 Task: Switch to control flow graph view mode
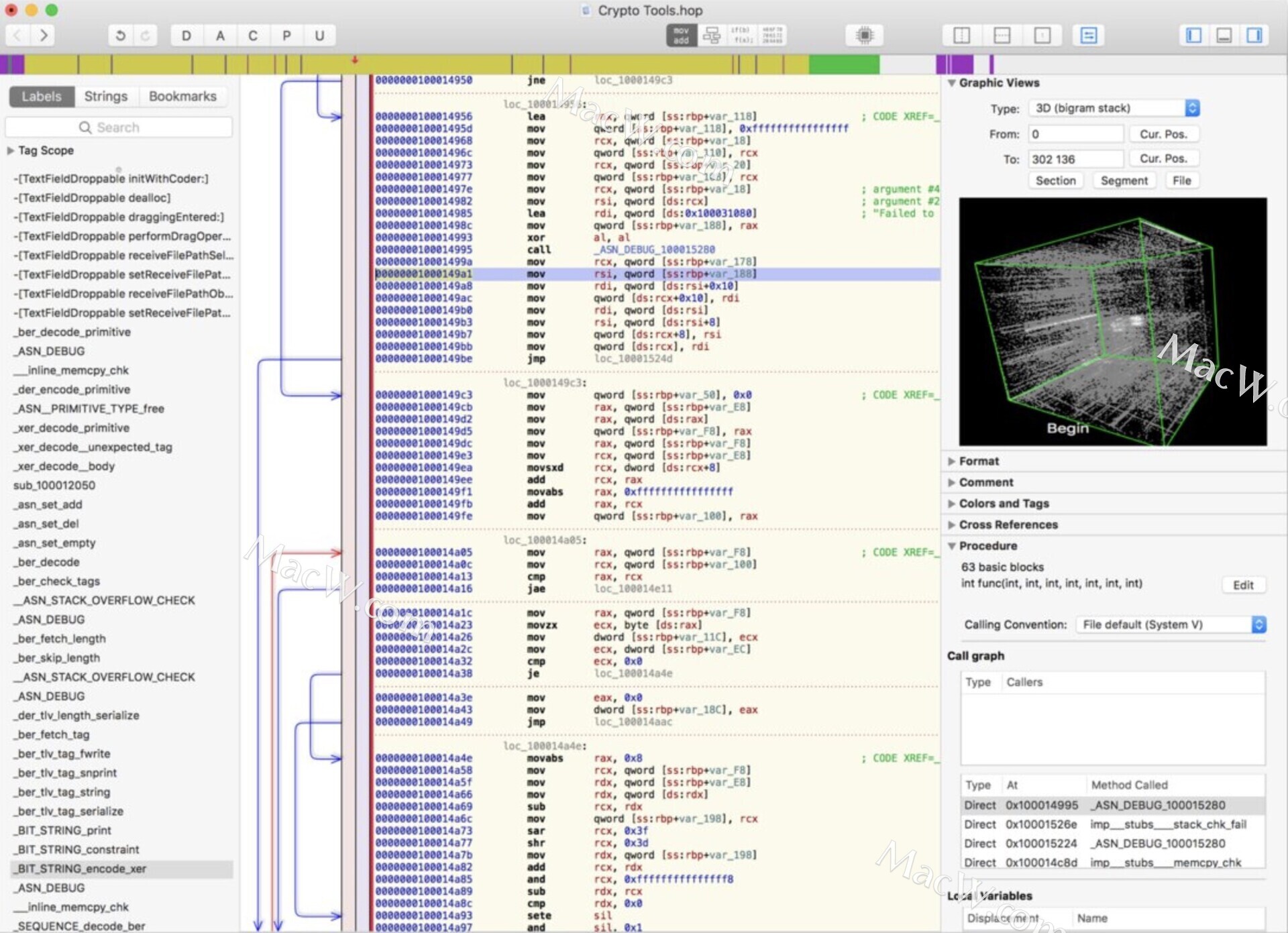coord(711,36)
